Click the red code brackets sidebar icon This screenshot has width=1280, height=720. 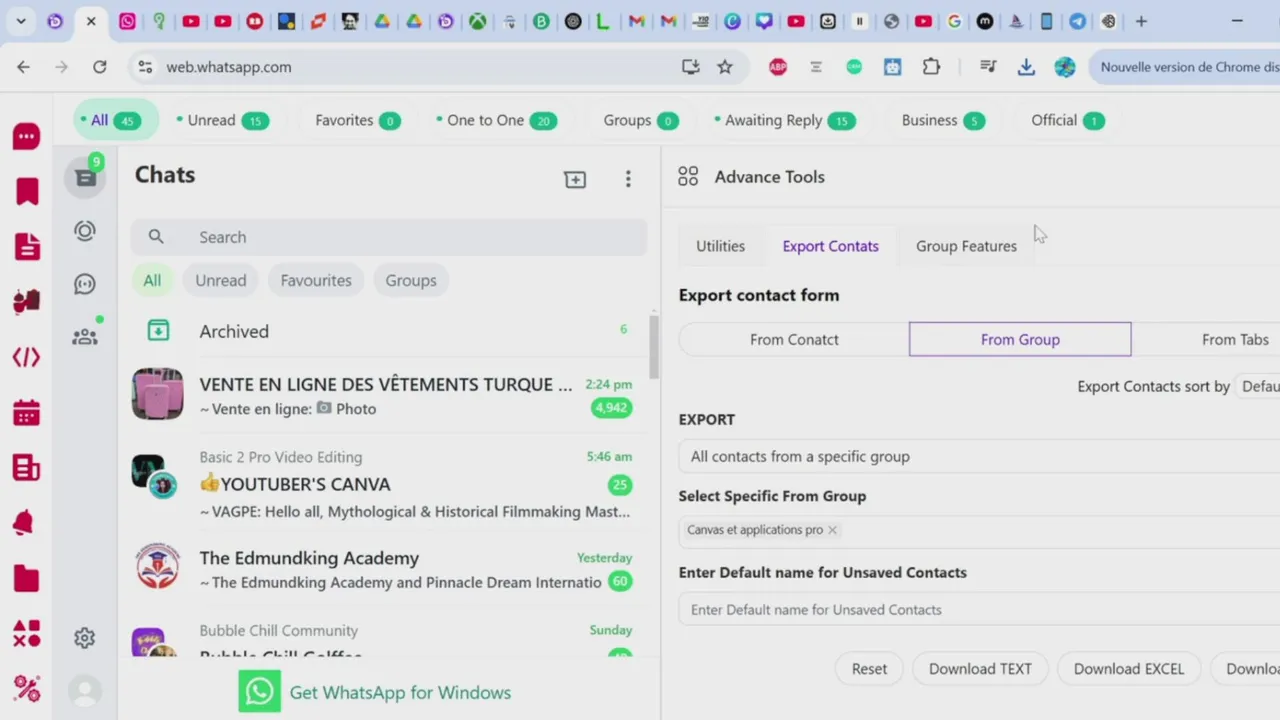tap(27, 357)
